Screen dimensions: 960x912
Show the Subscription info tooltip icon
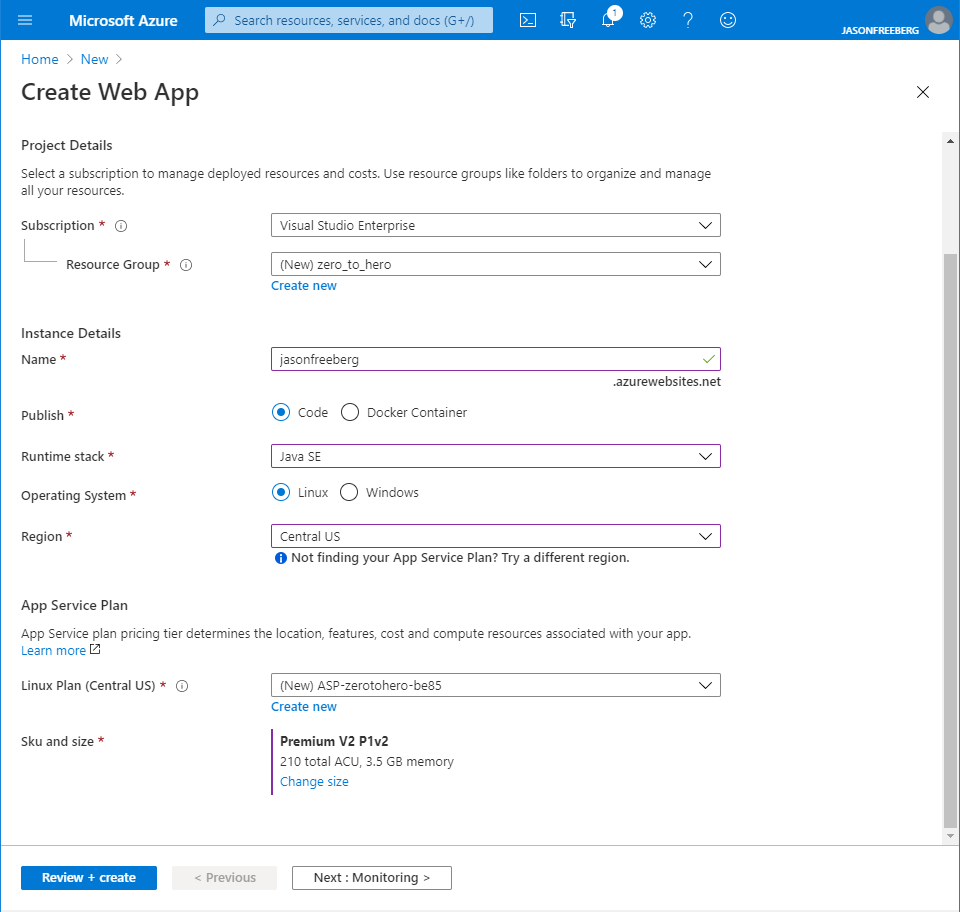click(x=121, y=225)
